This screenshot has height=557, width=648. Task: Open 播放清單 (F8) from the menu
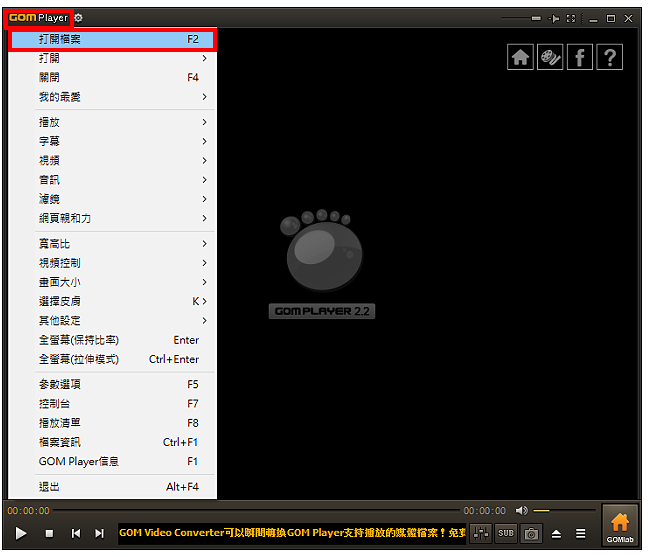tap(112, 423)
